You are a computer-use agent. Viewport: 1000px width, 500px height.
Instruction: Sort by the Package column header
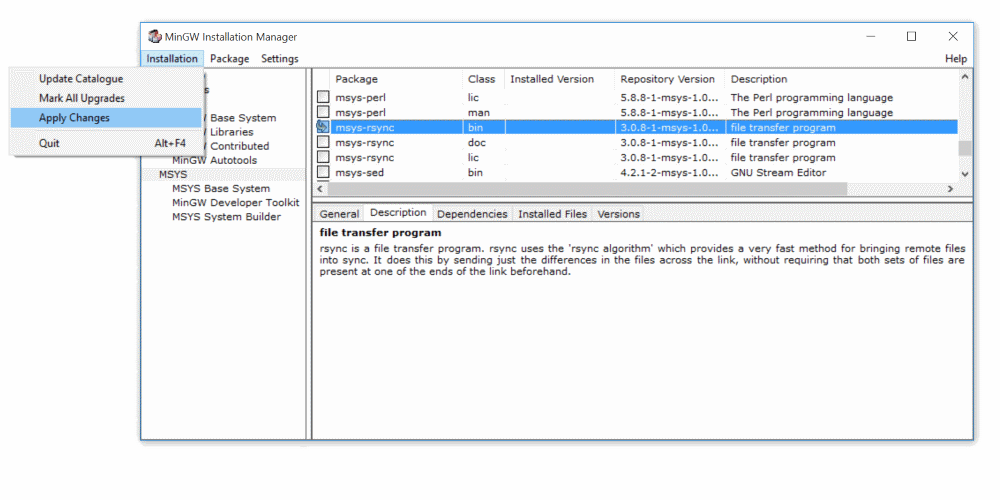[396, 79]
